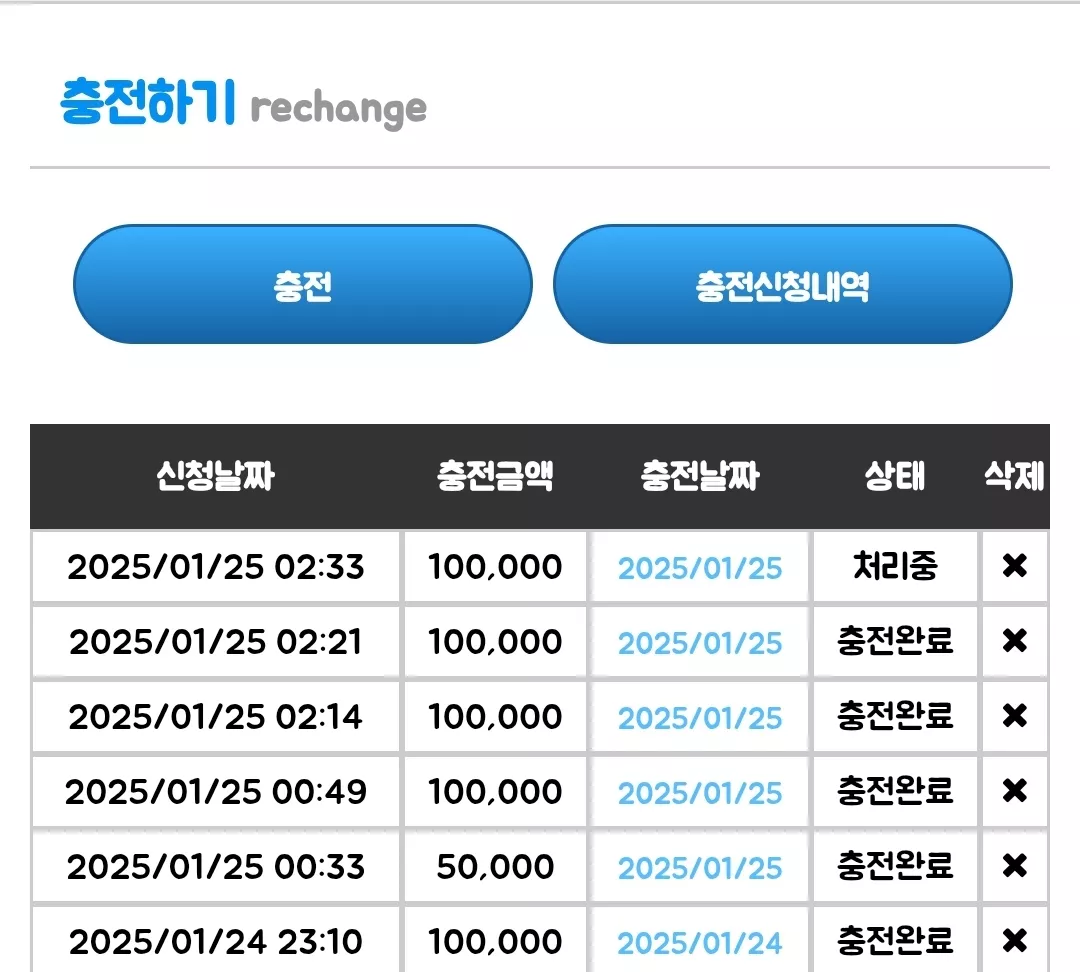Viewport: 1080px width, 972px height.
Task: Remove the 2025/01/25 02:14 recharge row
Action: pos(1015,716)
